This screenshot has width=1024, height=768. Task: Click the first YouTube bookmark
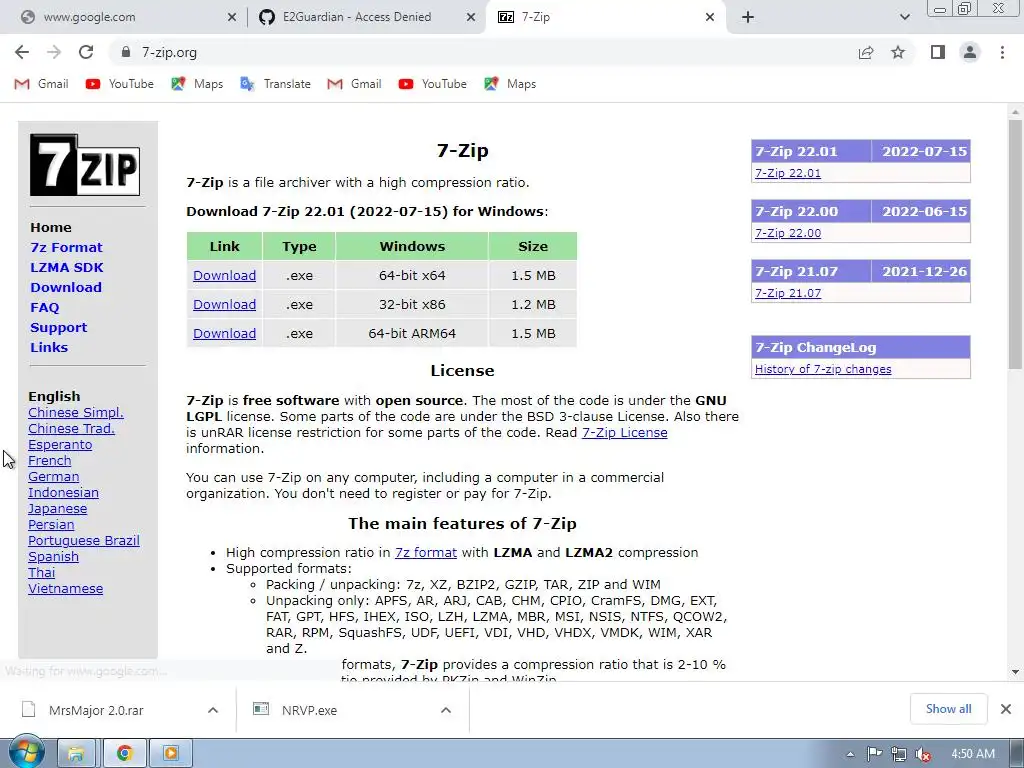(120, 84)
